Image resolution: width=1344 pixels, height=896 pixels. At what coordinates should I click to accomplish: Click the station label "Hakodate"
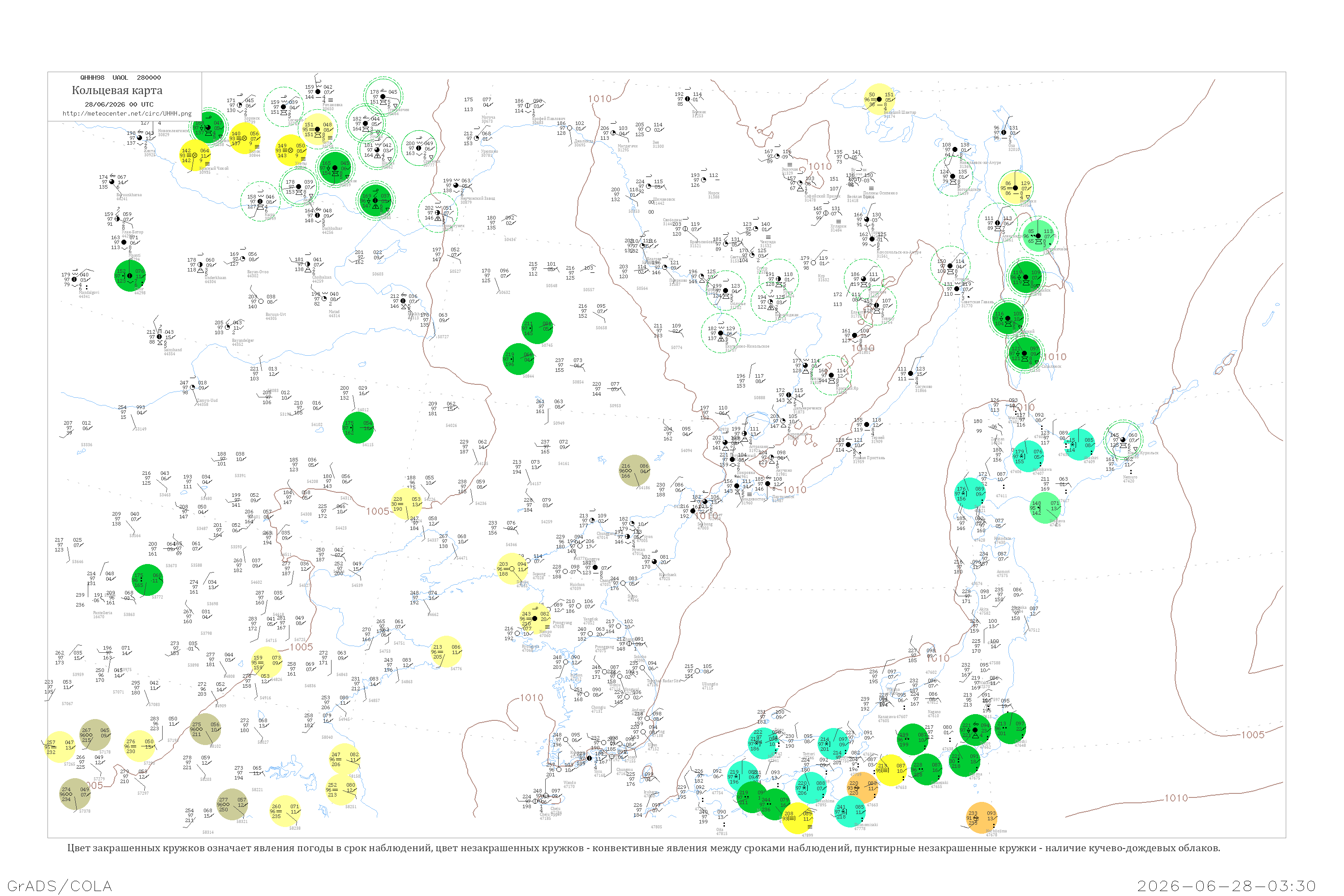(1002, 538)
